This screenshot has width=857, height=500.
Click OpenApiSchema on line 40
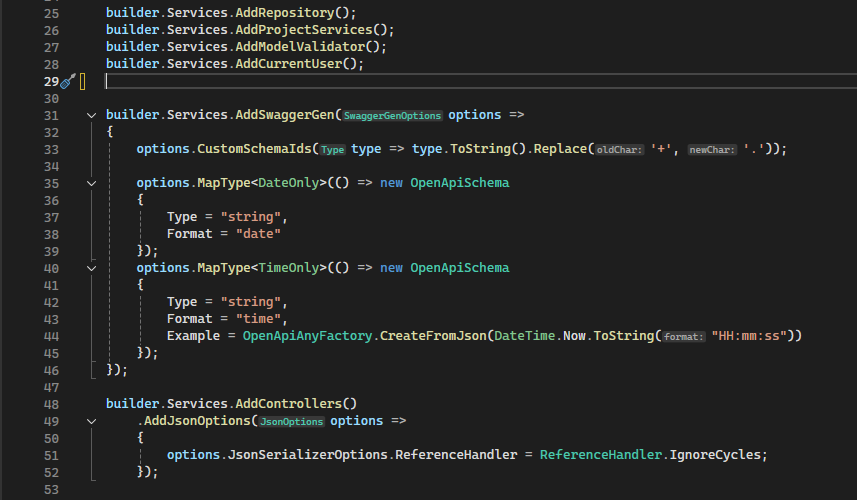pos(460,268)
